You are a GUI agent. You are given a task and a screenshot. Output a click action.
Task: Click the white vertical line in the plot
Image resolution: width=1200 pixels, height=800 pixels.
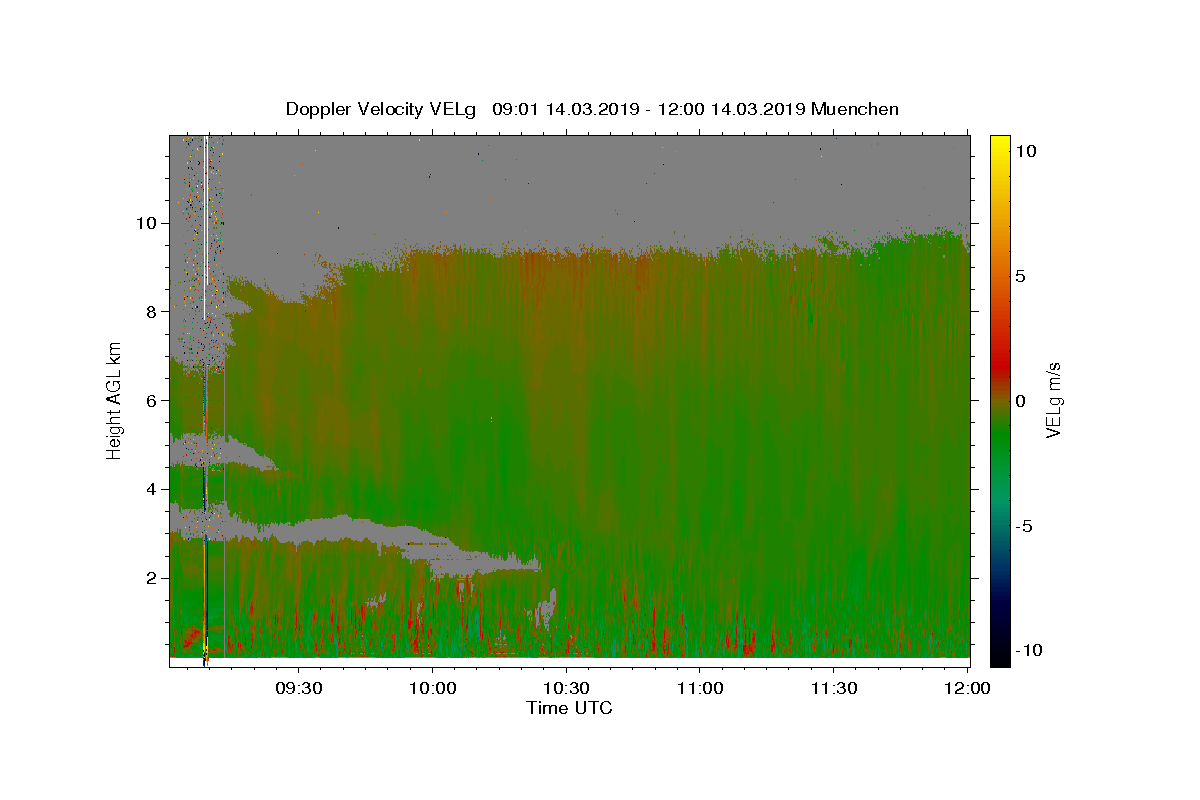coord(205,228)
